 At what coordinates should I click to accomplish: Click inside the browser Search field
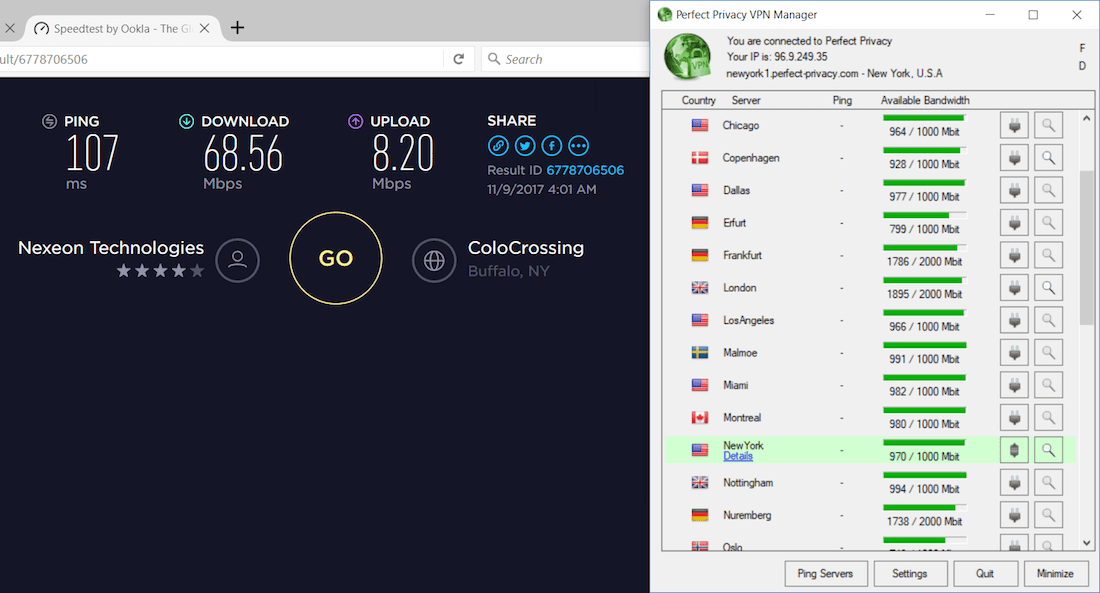click(x=560, y=59)
